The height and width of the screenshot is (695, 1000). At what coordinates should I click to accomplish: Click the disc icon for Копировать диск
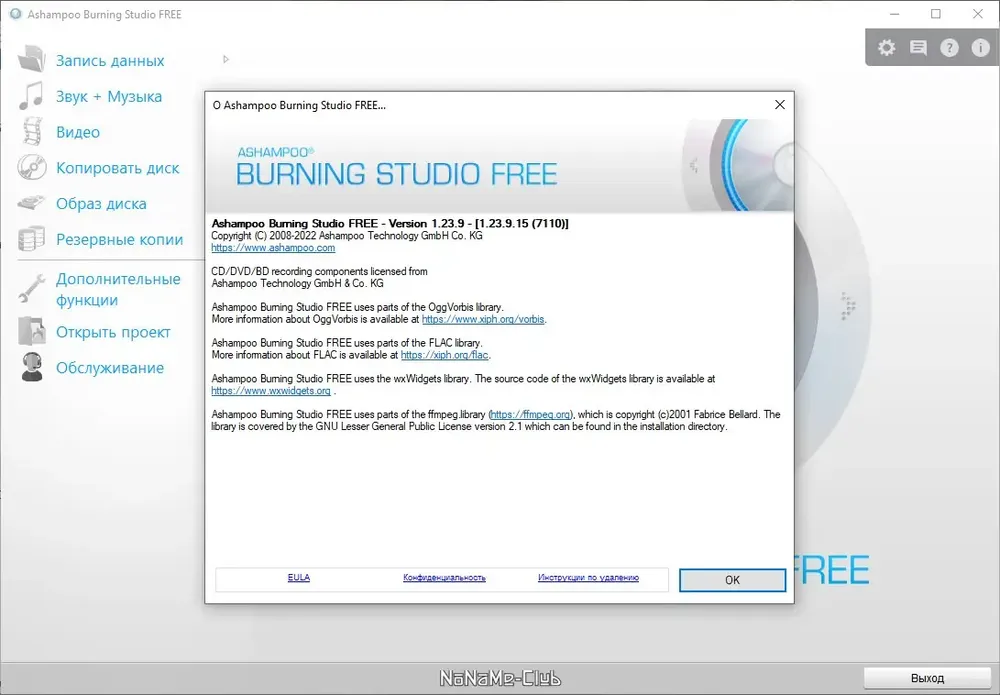coord(32,167)
